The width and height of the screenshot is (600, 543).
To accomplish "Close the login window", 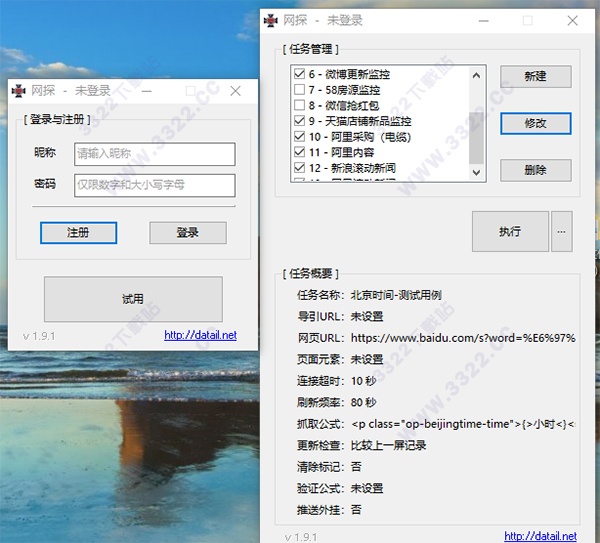I will 236,91.
